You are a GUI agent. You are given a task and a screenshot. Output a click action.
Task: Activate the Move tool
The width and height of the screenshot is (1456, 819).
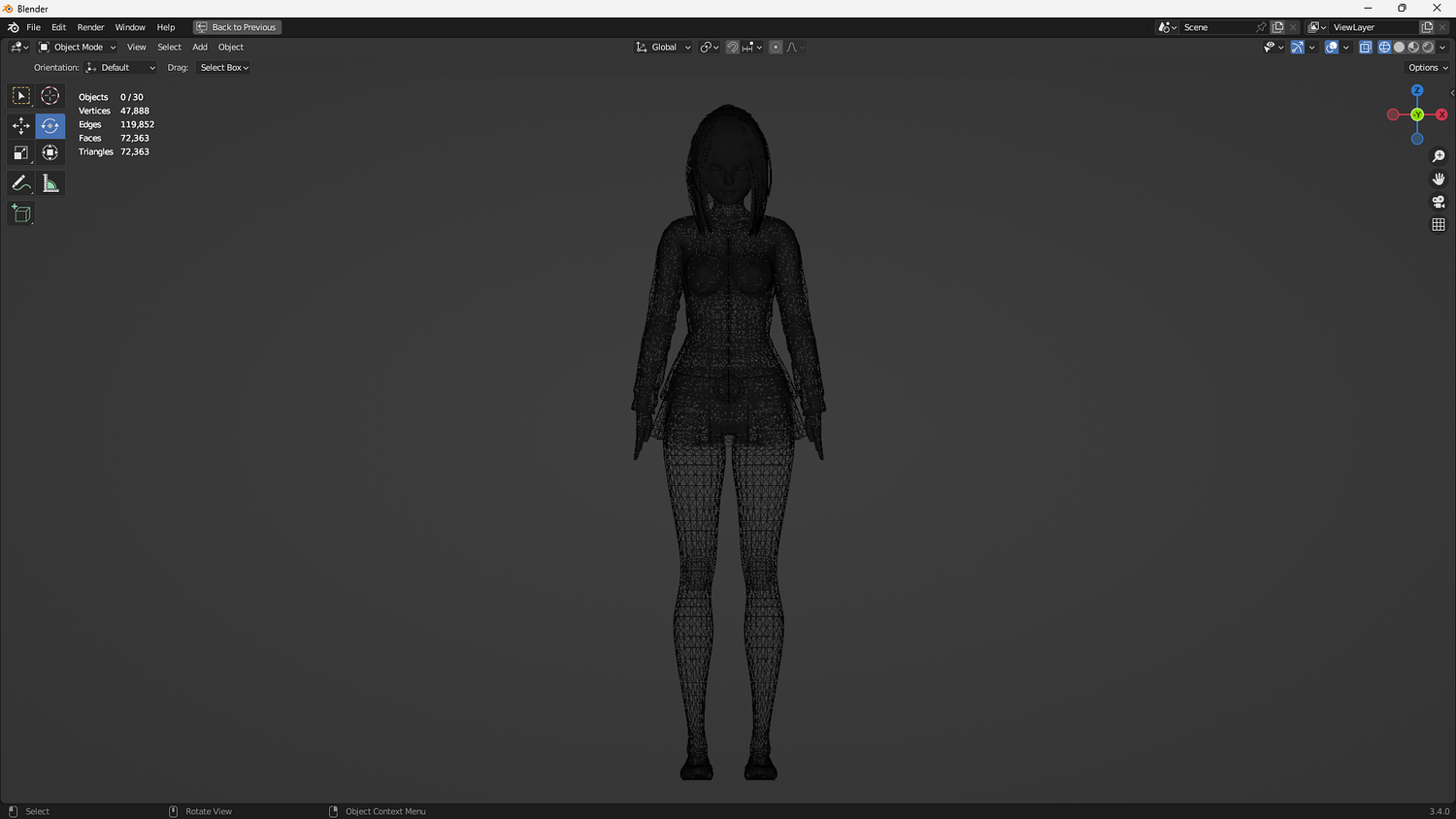pyautogui.click(x=21, y=126)
